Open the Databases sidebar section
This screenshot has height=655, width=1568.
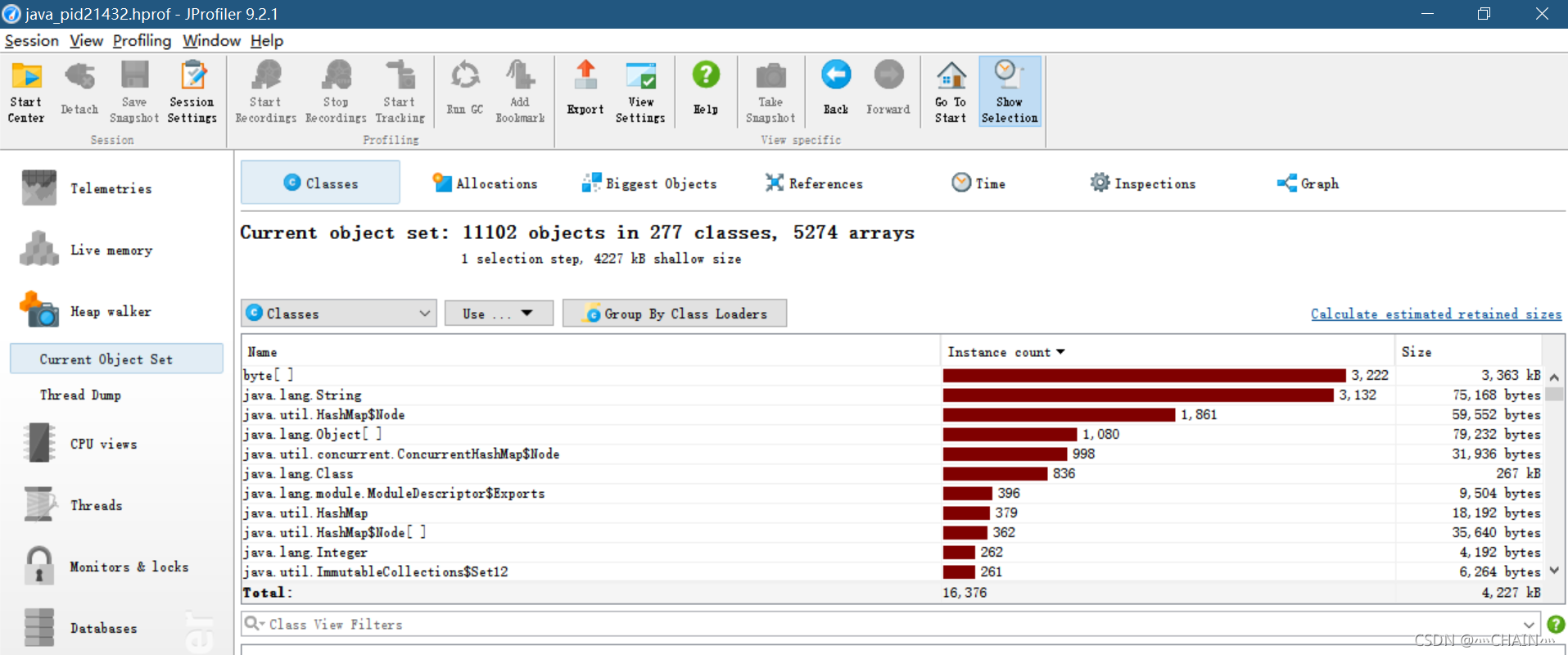80,628
